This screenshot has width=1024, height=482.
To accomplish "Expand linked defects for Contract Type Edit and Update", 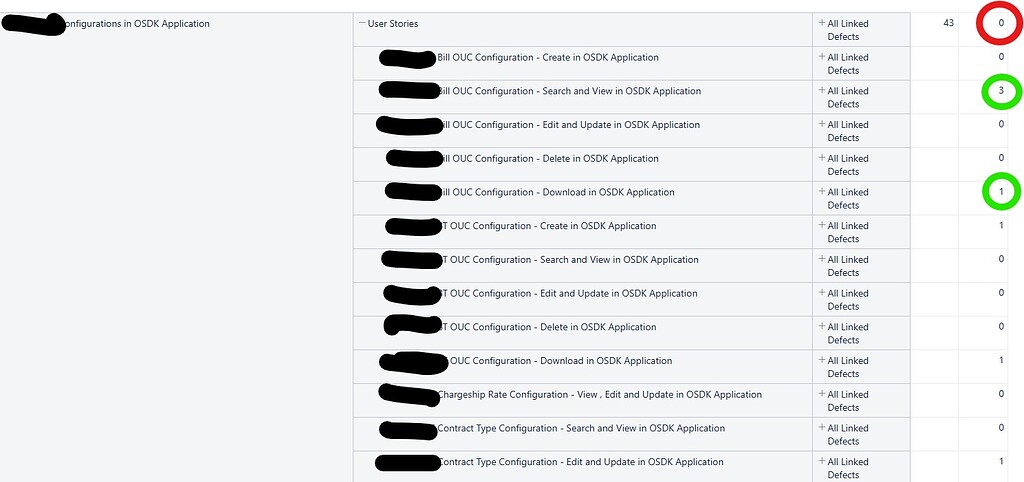I will pyautogui.click(x=822, y=462).
